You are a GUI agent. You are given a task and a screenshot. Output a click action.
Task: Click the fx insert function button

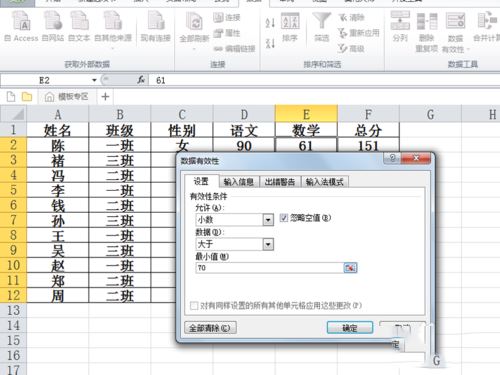pos(141,80)
